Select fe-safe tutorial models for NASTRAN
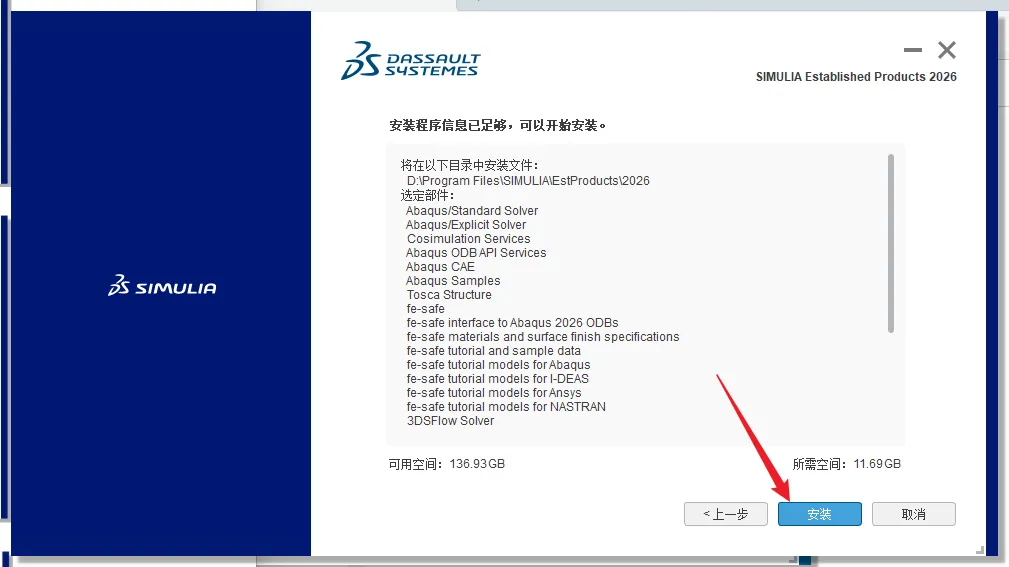Viewport: 1009px width, 567px height. tap(506, 407)
